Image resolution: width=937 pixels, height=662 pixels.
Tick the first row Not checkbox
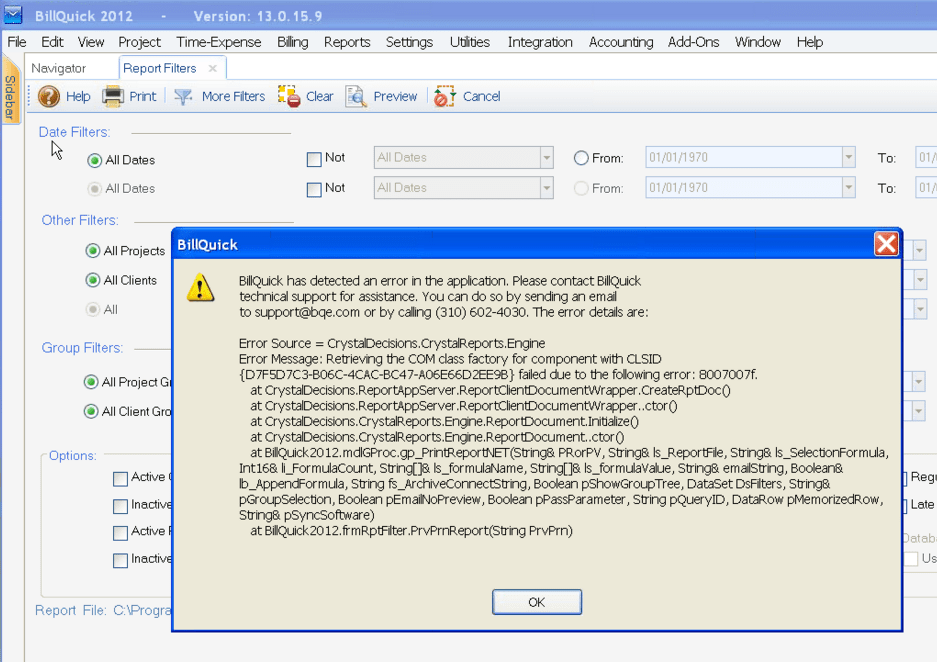(x=314, y=160)
